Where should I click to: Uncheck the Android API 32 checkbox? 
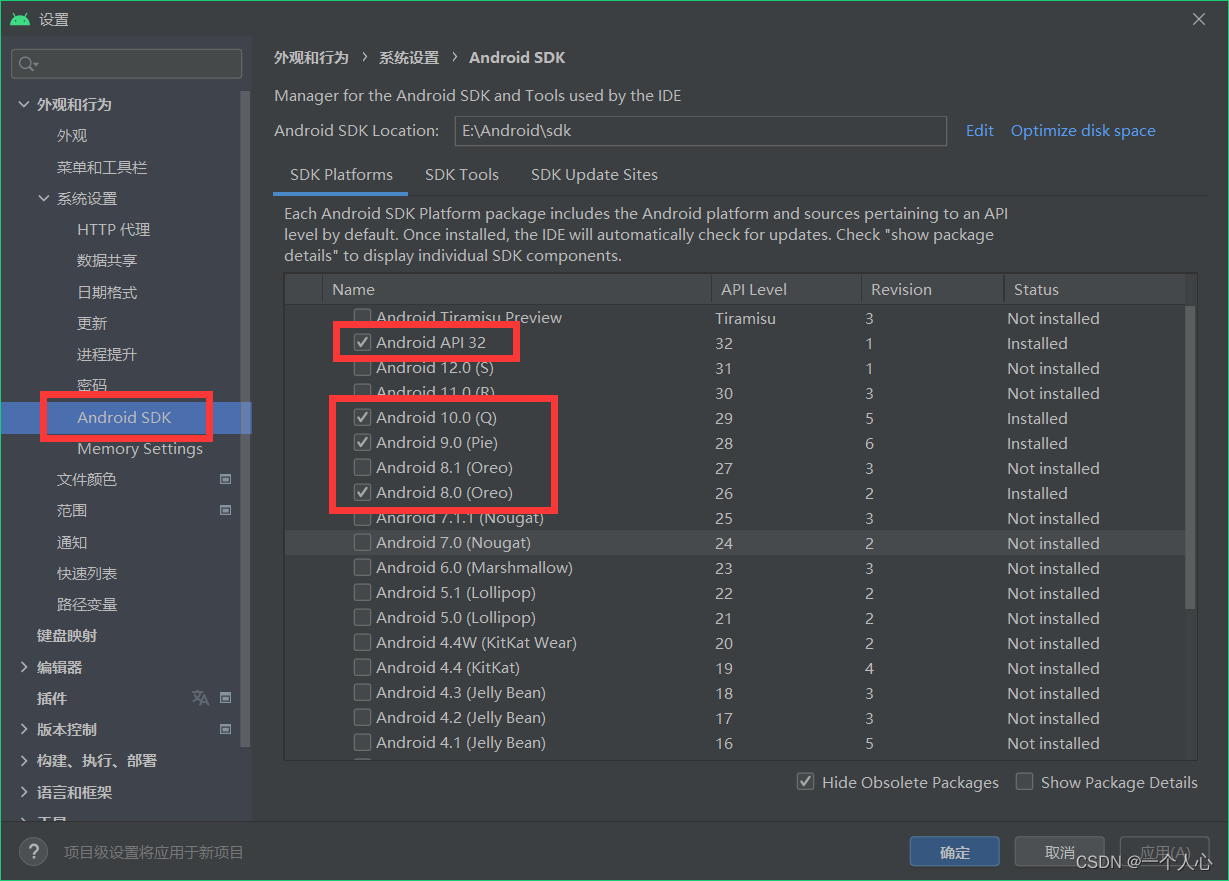click(x=361, y=342)
